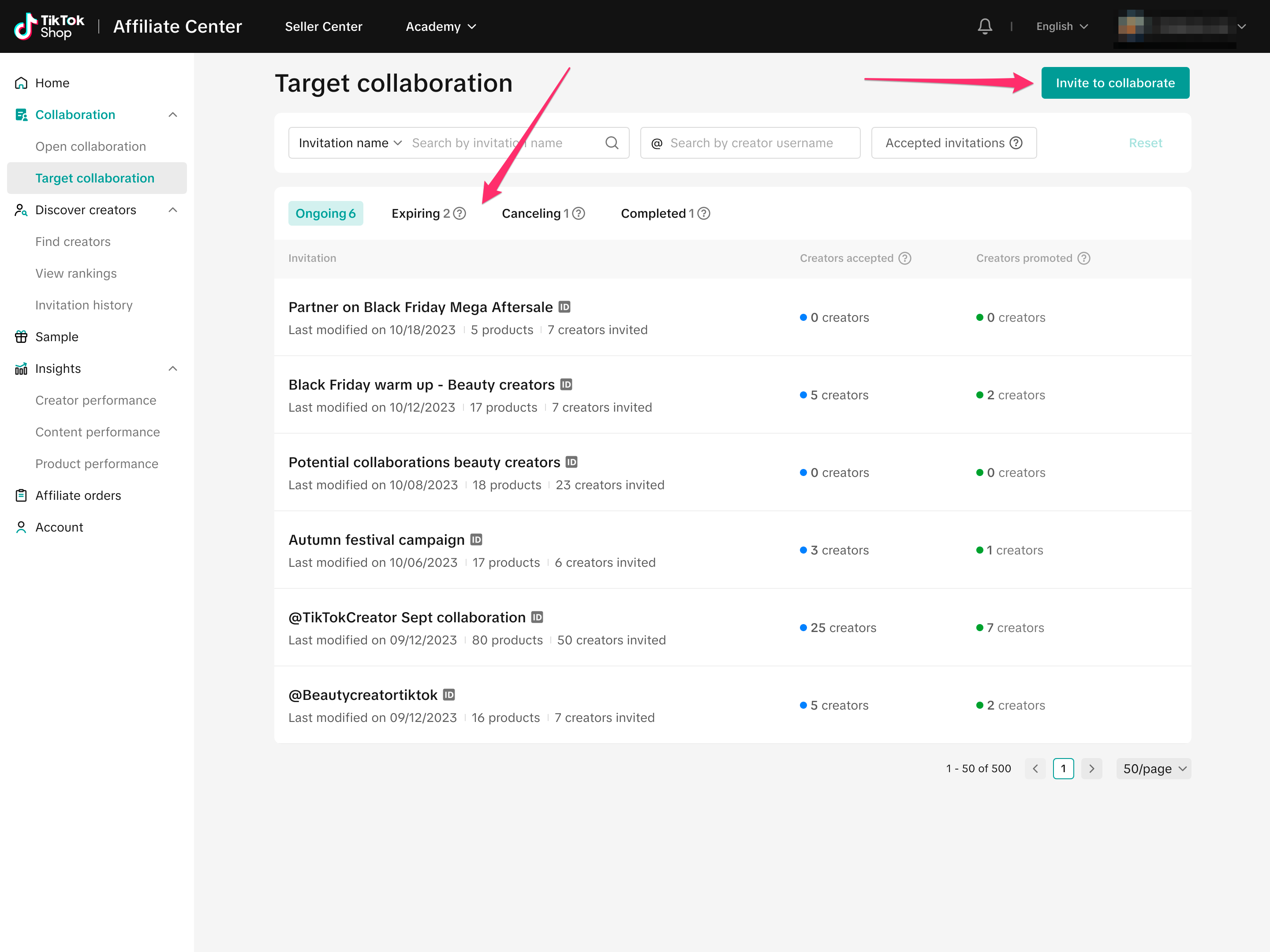Click help icon beside Creators promoted

click(x=1083, y=258)
